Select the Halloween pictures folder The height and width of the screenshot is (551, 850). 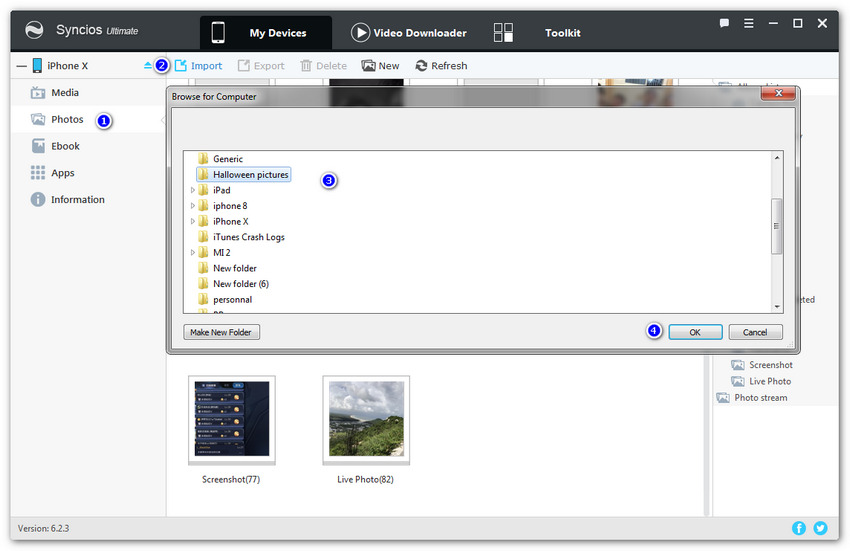coord(243,175)
